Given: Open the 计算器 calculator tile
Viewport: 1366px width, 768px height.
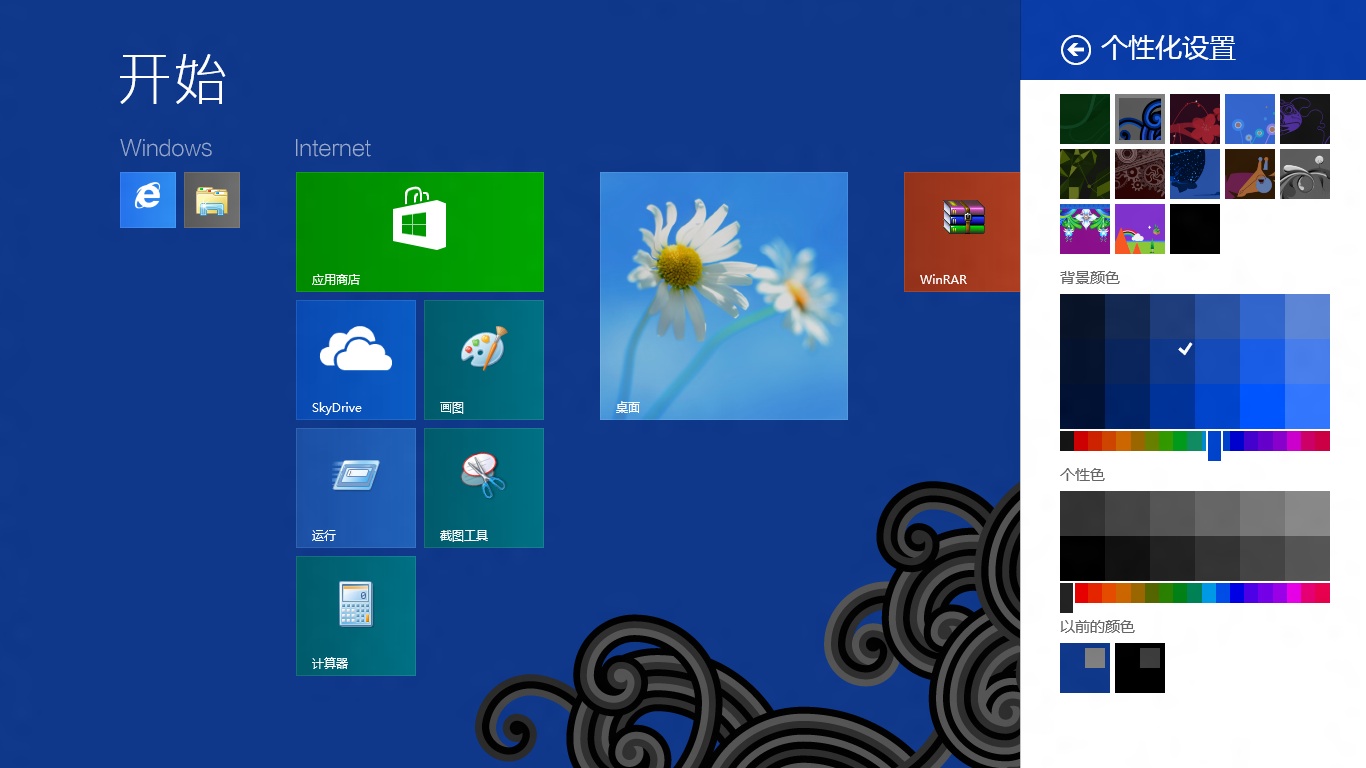Looking at the screenshot, I should click(x=356, y=616).
